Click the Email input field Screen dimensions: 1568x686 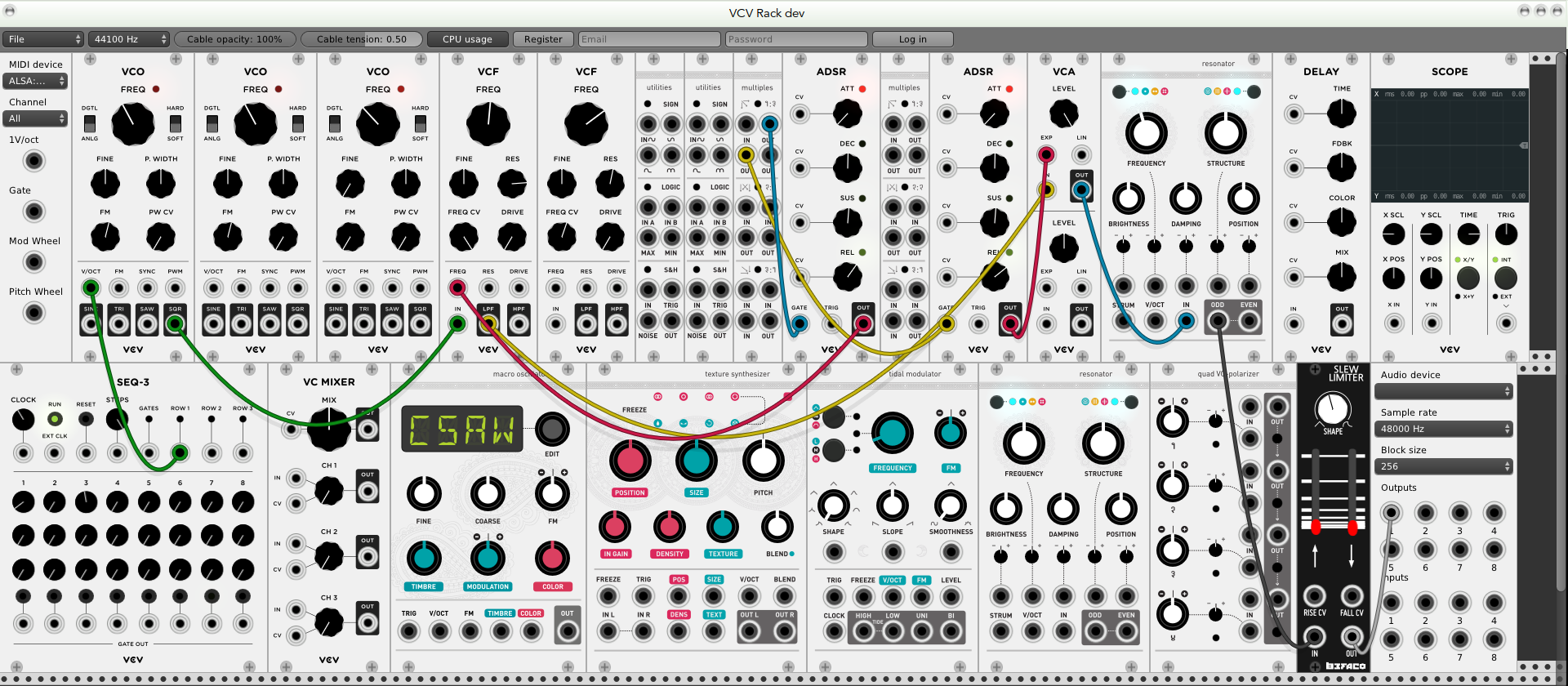click(649, 39)
